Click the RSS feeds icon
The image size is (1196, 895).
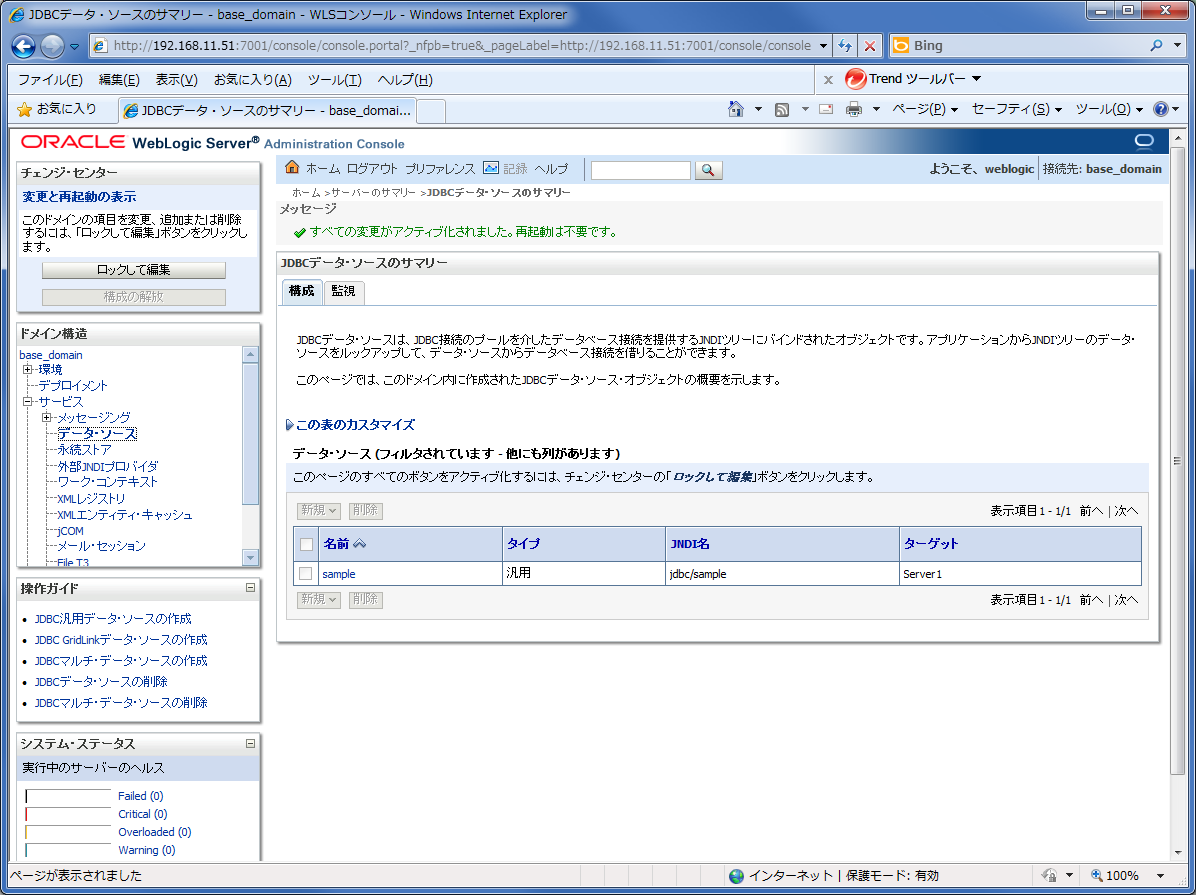782,109
